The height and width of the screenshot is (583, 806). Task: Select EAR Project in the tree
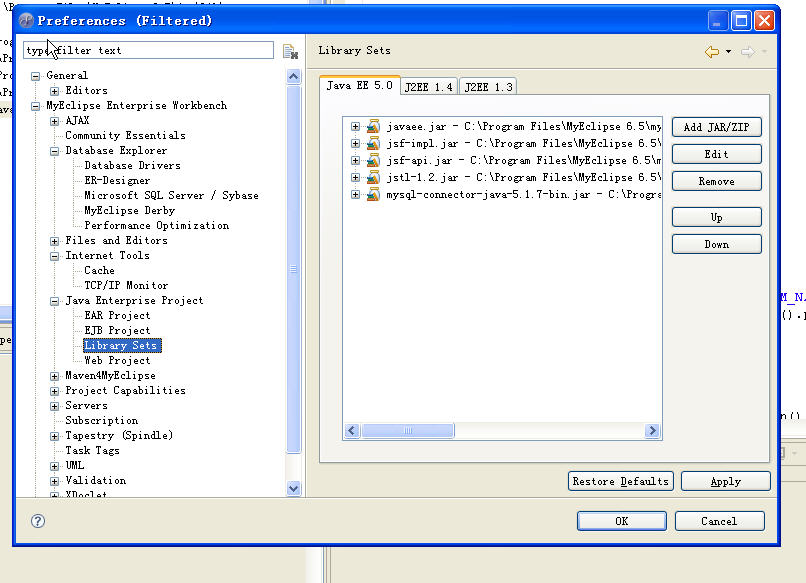[117, 316]
